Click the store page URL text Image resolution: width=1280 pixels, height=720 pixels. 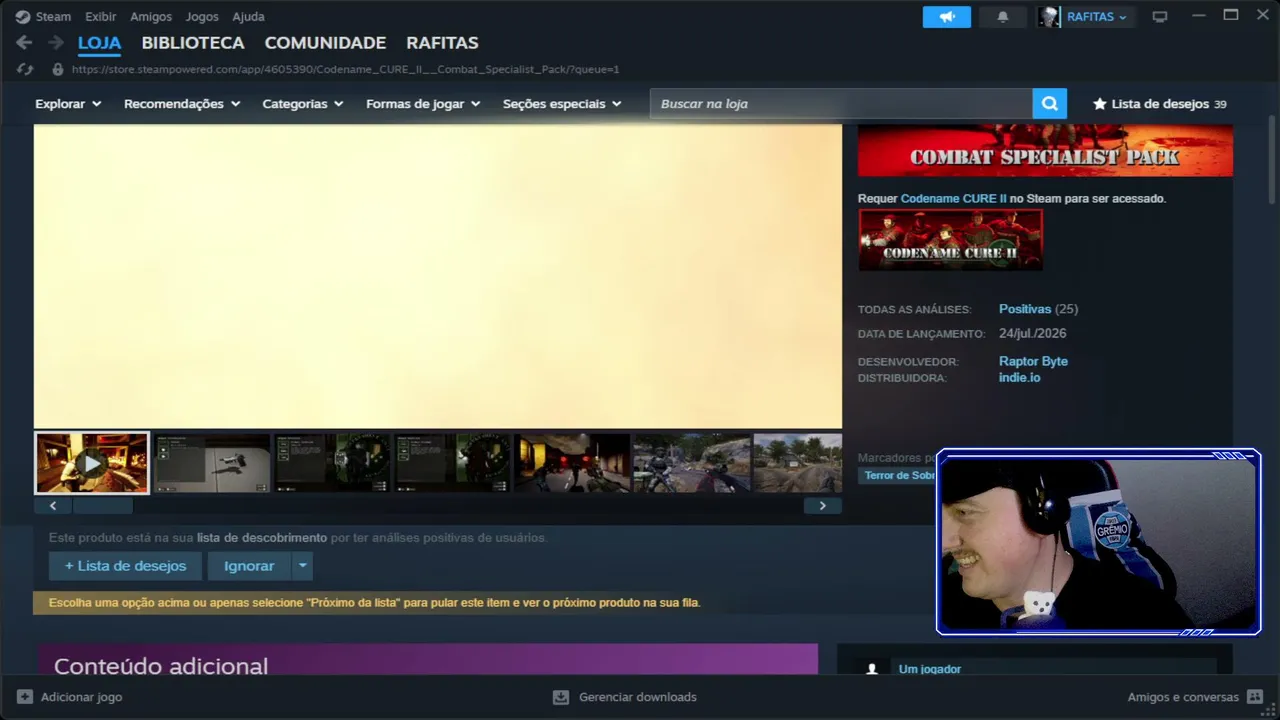[x=345, y=70]
